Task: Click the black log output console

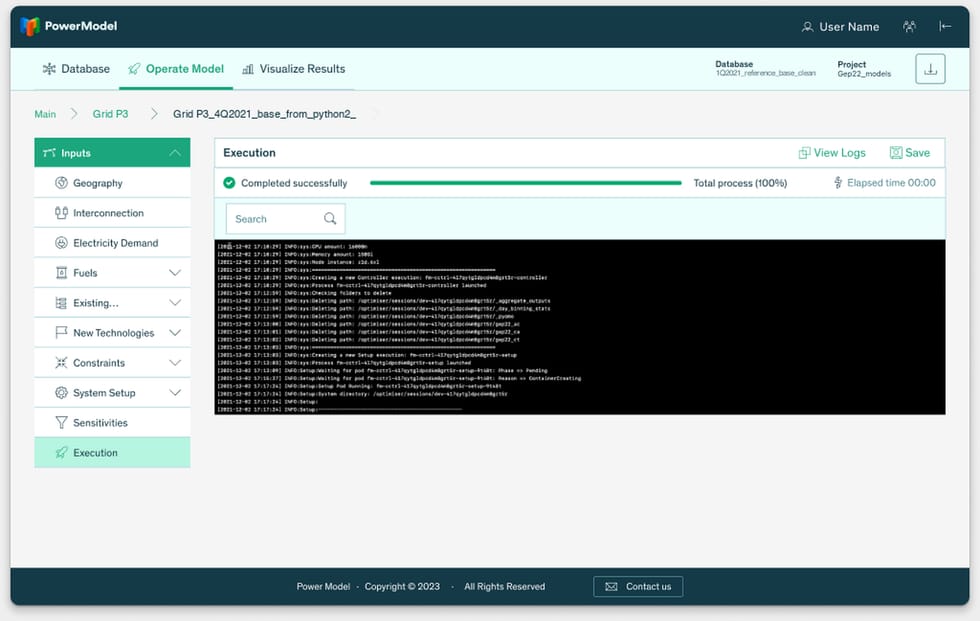Action: (580, 327)
